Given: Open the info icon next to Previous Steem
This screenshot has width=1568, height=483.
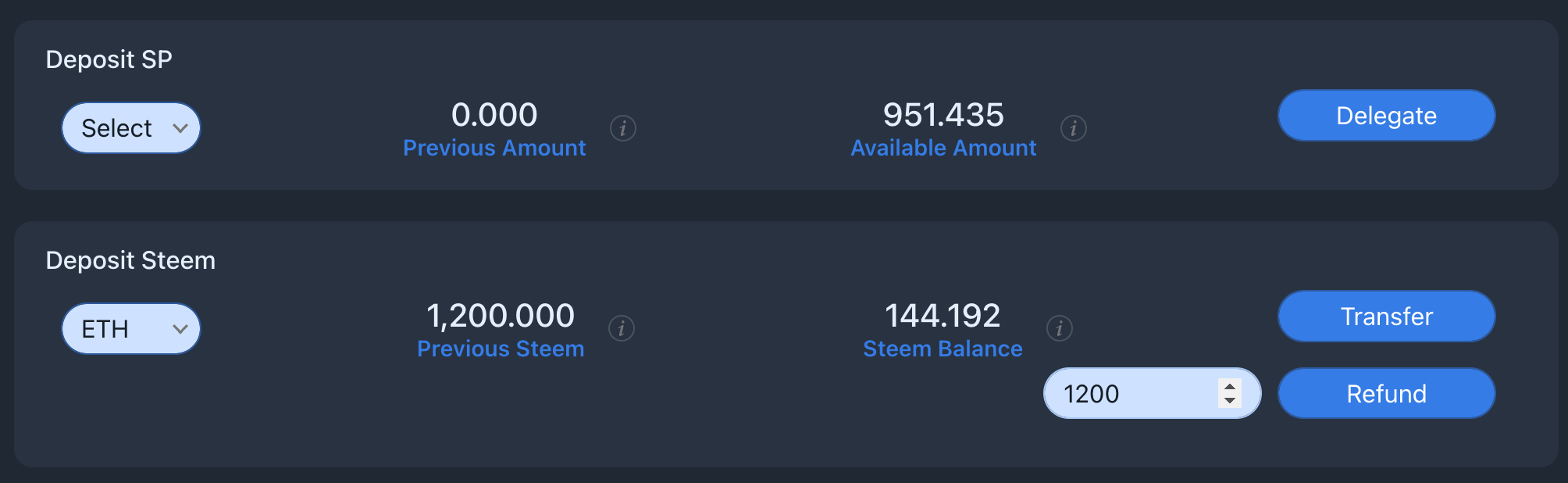Looking at the screenshot, I should tap(622, 328).
